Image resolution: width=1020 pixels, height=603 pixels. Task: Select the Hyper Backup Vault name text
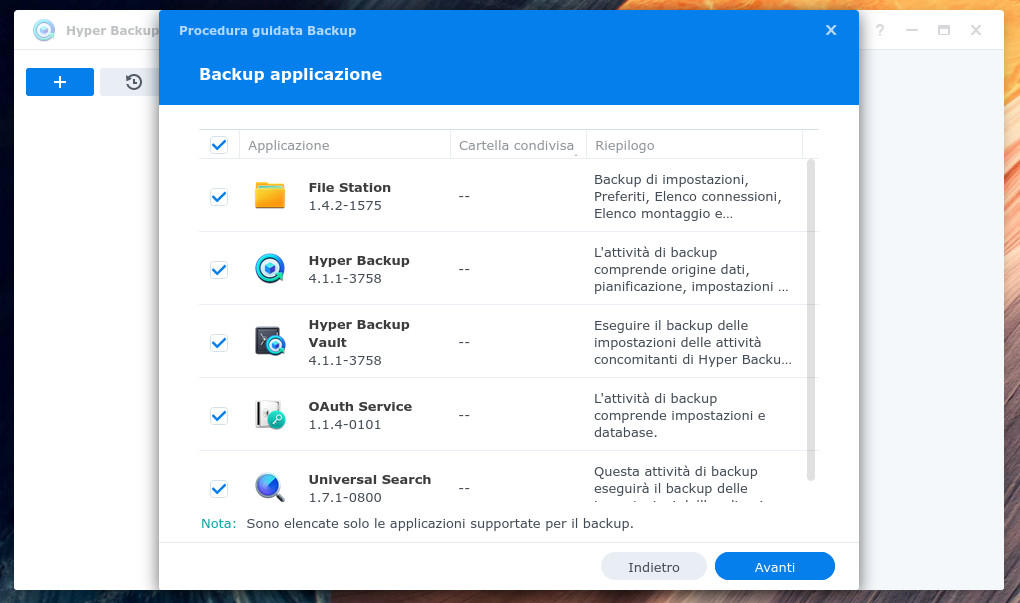[x=359, y=333]
